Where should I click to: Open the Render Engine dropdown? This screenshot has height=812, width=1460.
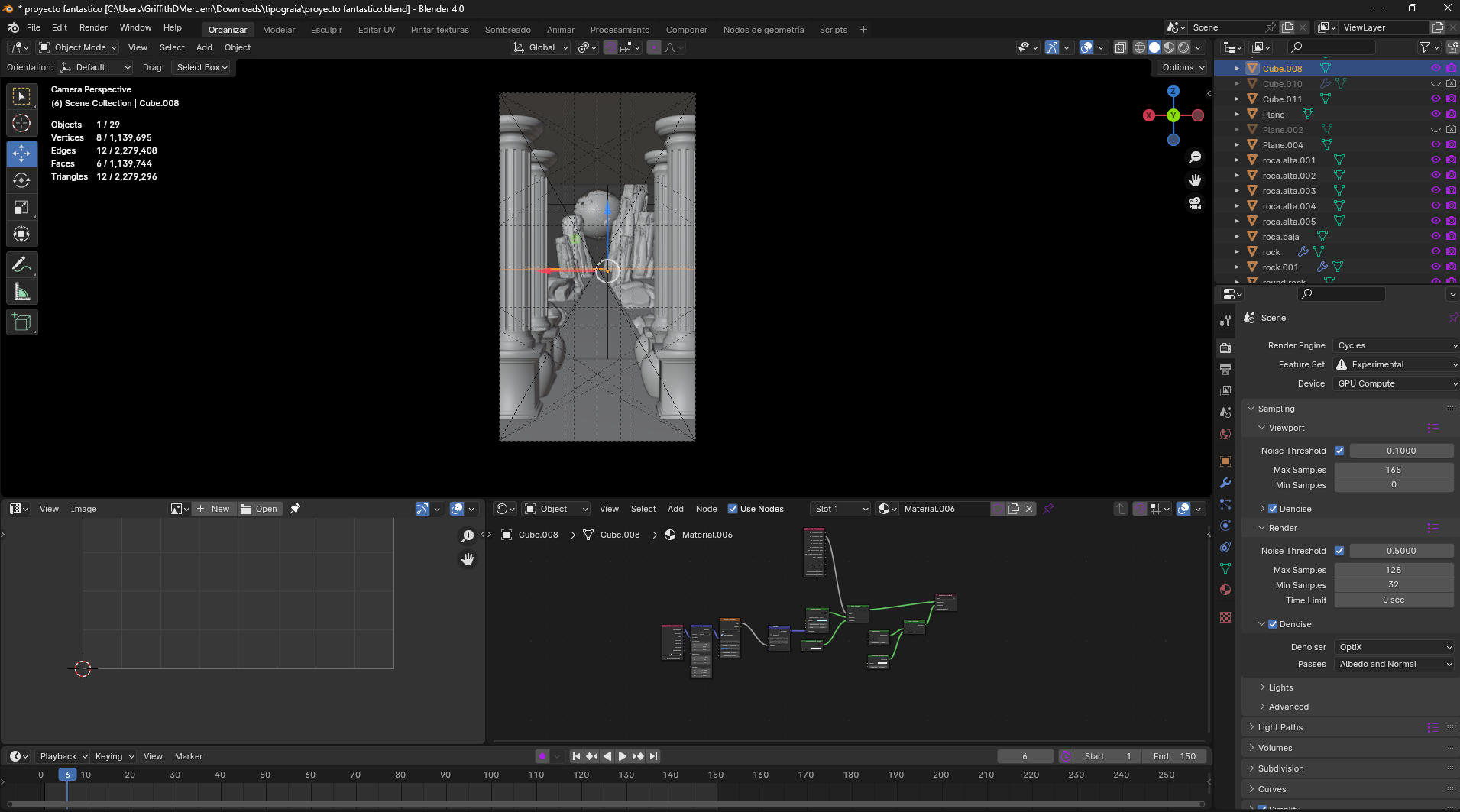click(x=1396, y=345)
